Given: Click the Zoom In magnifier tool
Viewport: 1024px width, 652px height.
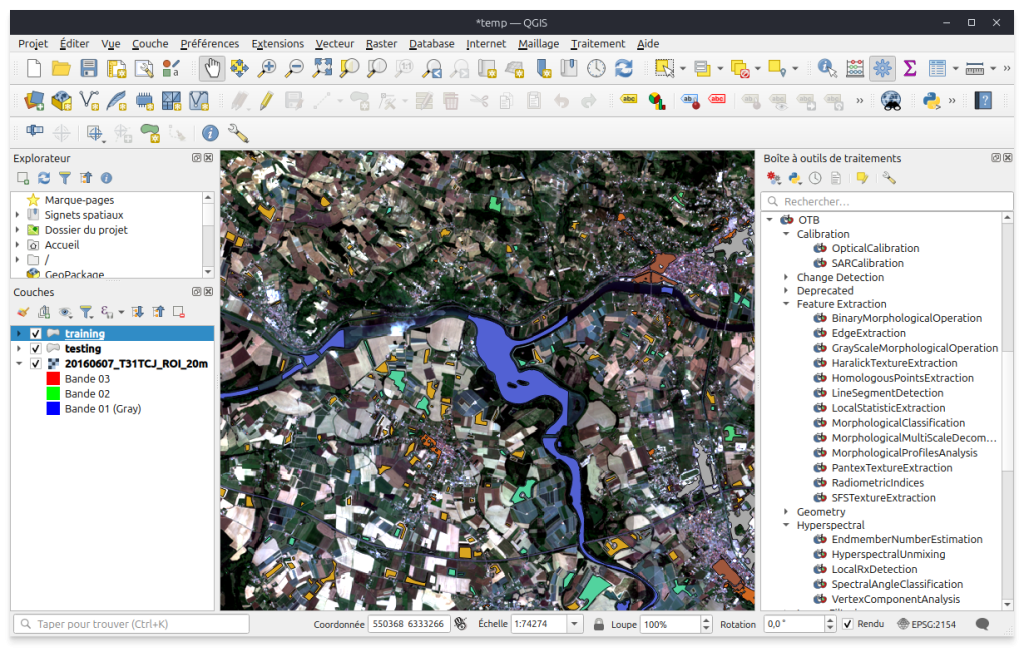Looking at the screenshot, I should 267,68.
